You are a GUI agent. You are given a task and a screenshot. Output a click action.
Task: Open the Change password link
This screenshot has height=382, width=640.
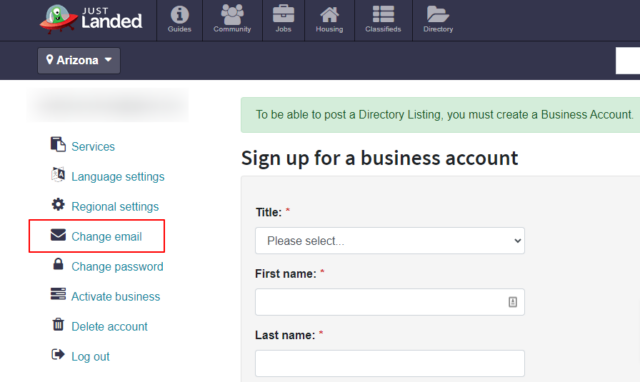(117, 267)
